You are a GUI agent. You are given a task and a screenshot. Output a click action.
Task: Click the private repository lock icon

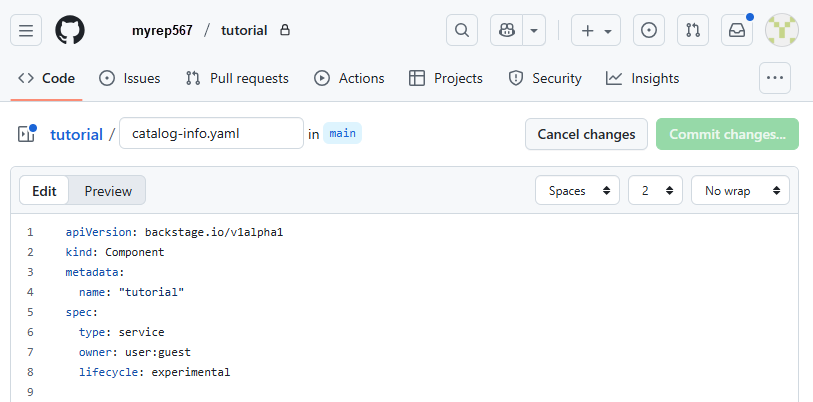tap(285, 30)
